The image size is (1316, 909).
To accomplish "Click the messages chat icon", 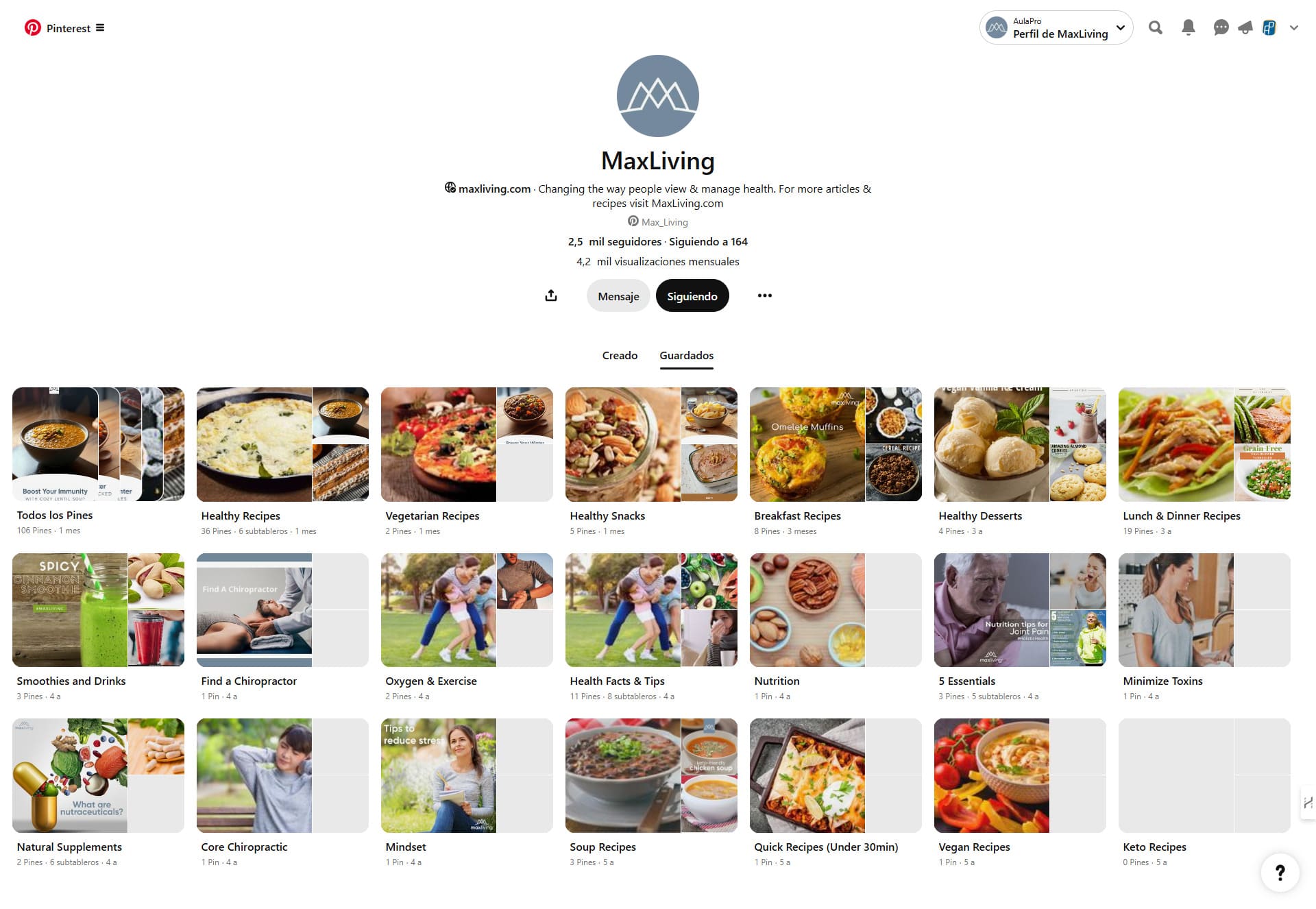I will (x=1219, y=27).
